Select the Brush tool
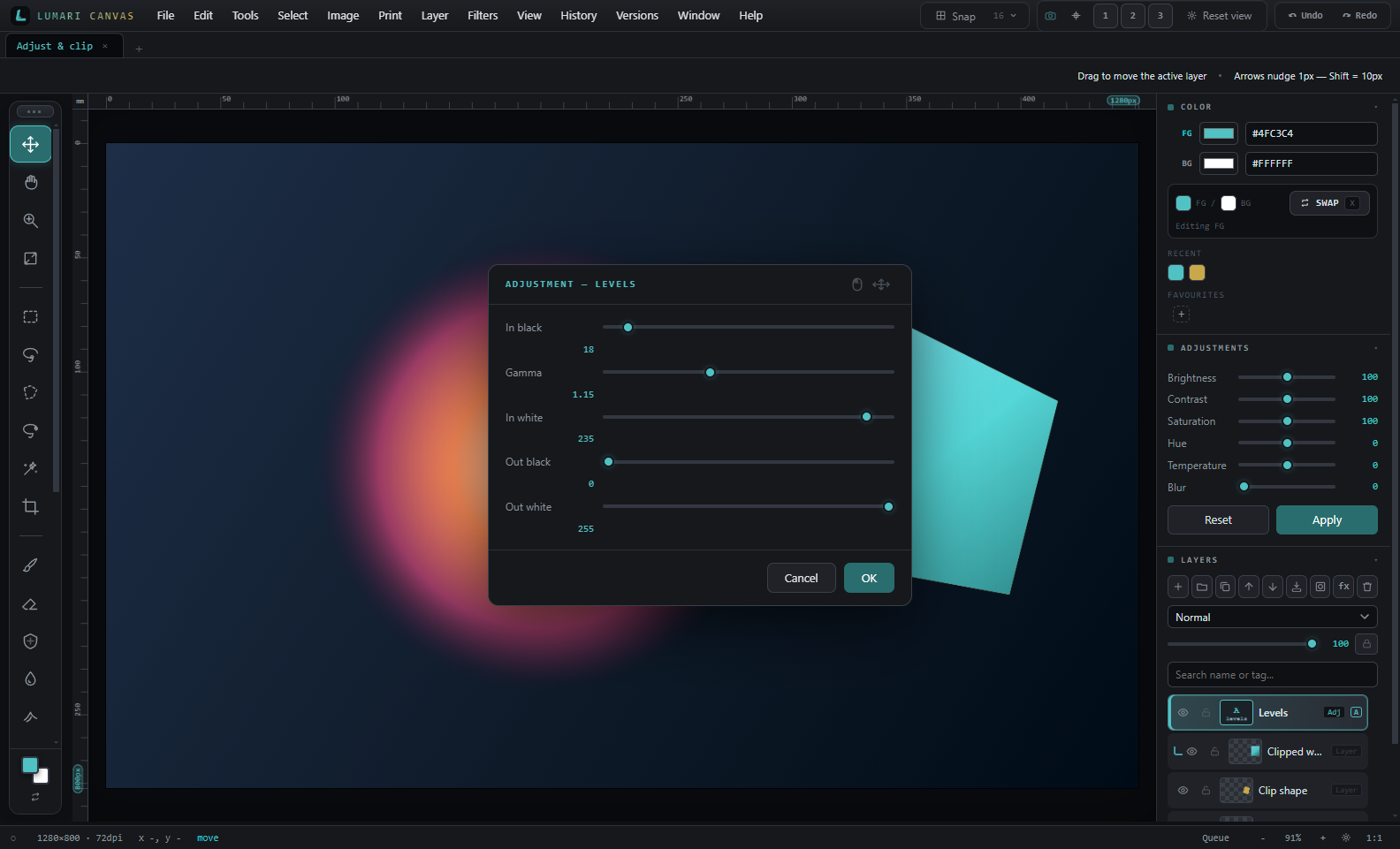 coord(31,565)
